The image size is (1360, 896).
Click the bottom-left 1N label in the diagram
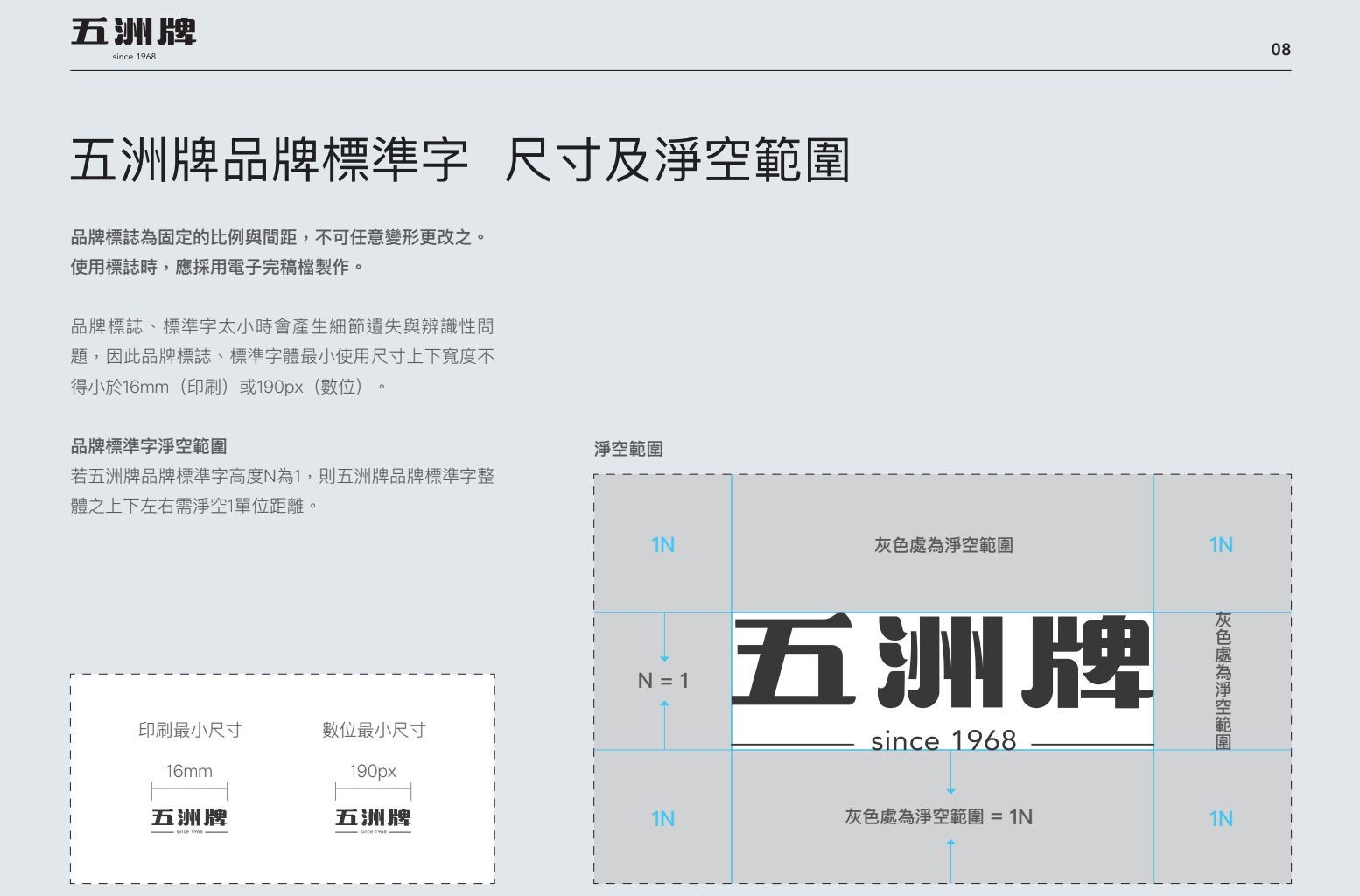tap(662, 819)
